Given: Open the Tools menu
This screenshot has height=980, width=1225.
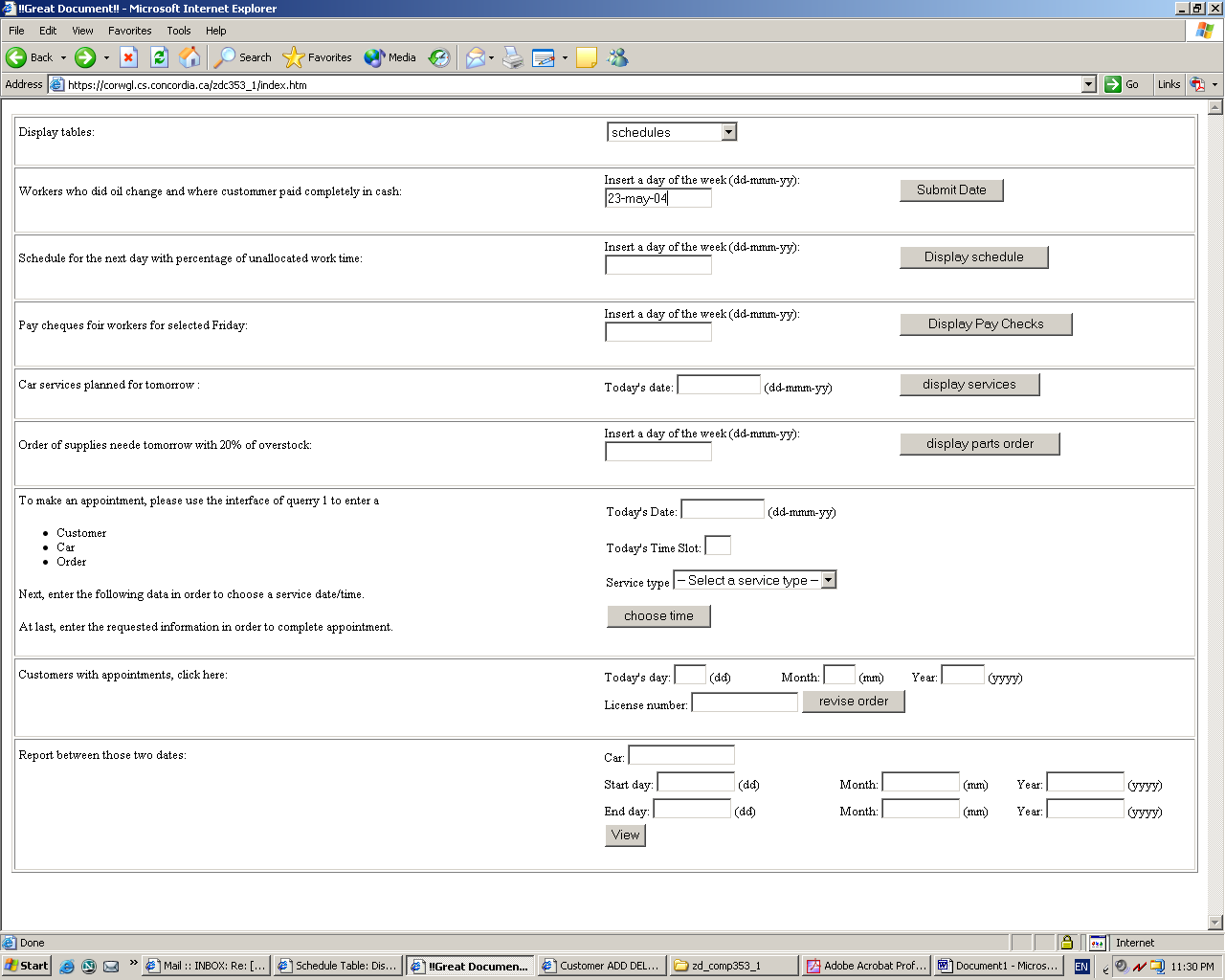Looking at the screenshot, I should click(x=178, y=31).
